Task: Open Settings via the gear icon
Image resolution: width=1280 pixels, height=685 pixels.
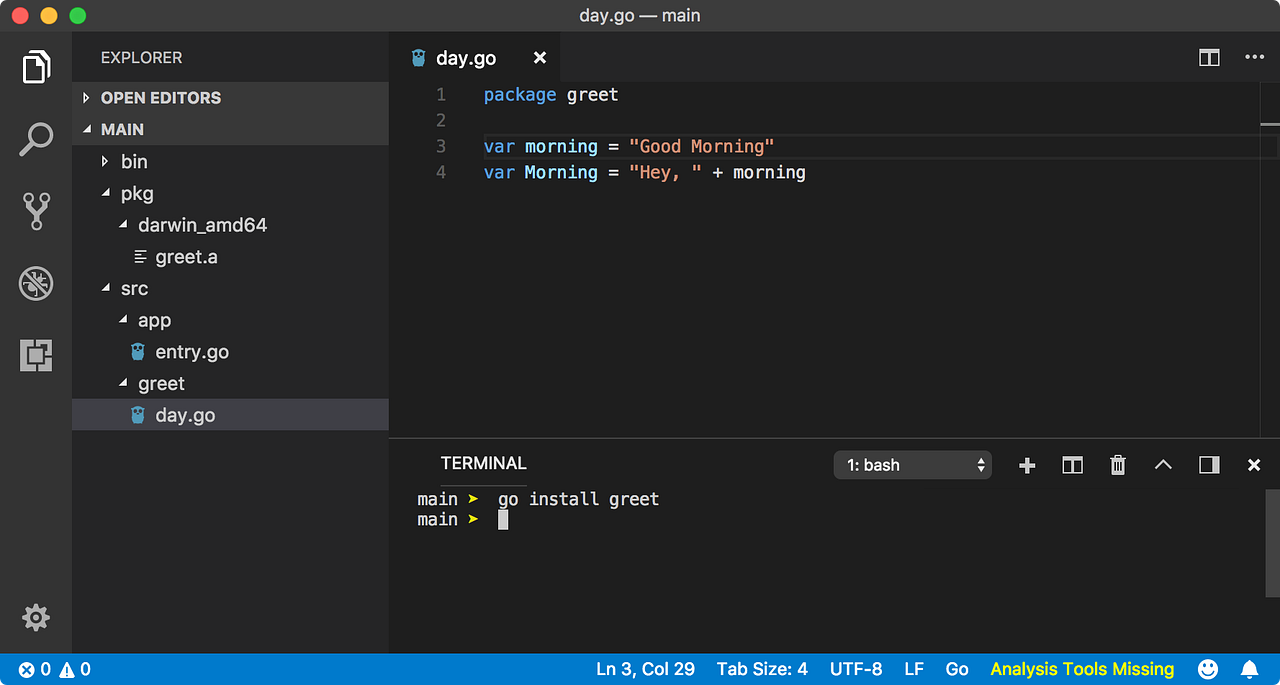Action: coord(36,617)
